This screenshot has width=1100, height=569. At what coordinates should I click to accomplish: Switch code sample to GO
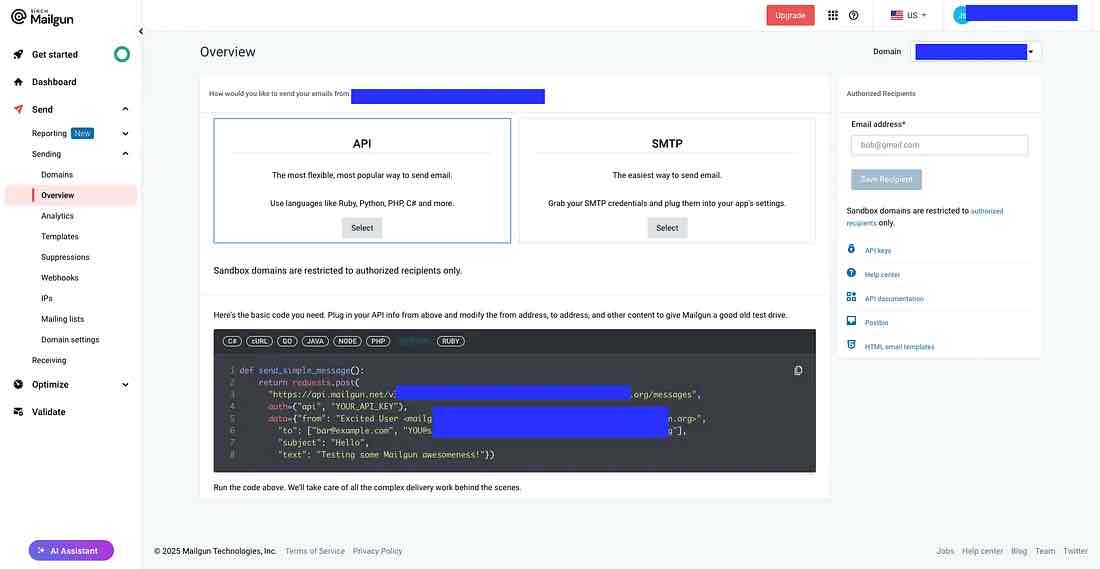[288, 342]
